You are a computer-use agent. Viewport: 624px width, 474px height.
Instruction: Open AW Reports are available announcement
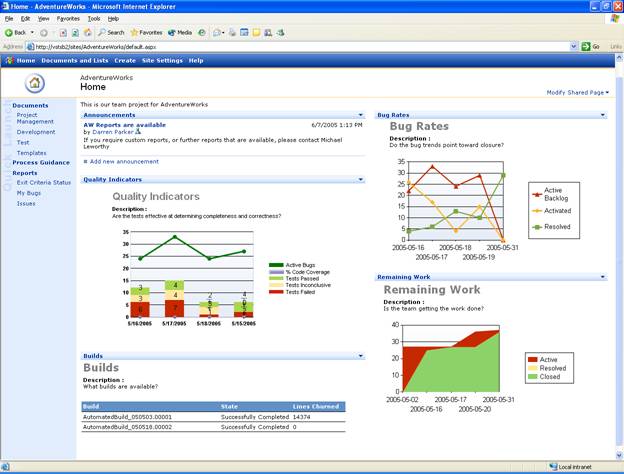[125, 125]
